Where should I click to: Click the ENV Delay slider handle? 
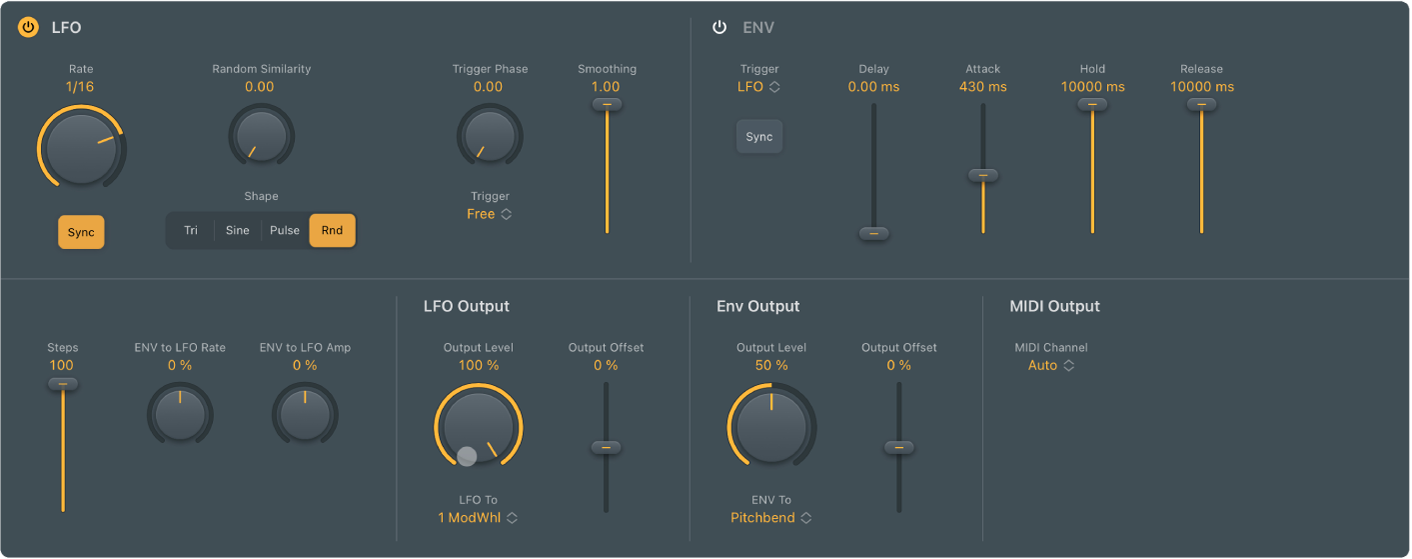click(x=873, y=233)
